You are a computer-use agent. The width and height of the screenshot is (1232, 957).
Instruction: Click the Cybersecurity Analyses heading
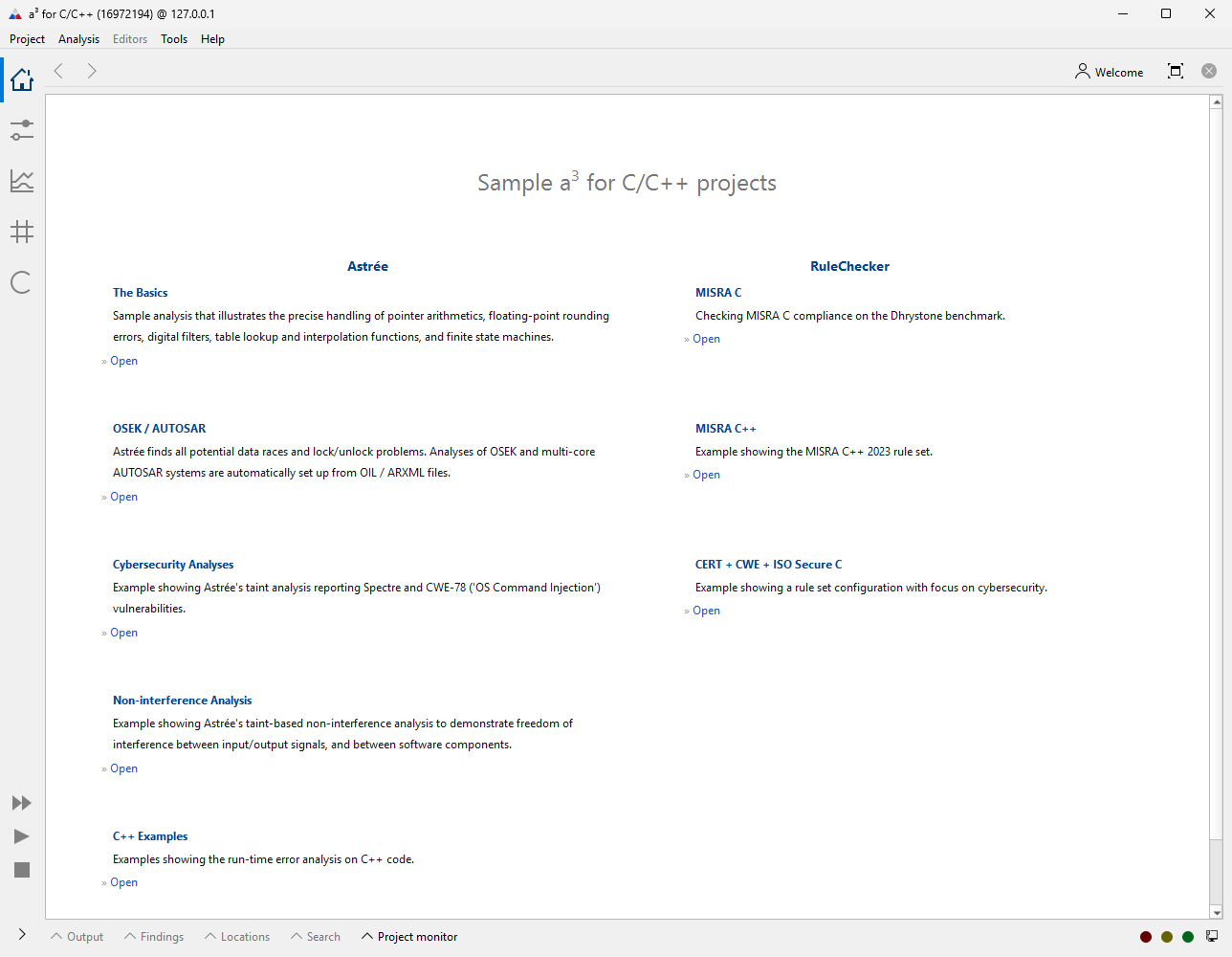point(173,565)
